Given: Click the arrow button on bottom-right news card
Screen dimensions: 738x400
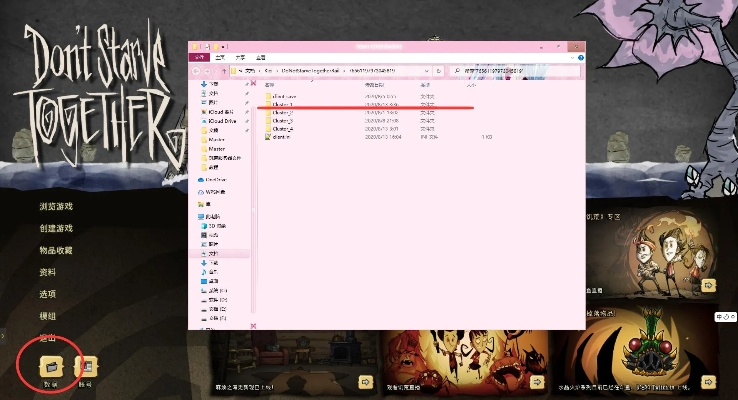Looking at the screenshot, I should pos(709,381).
